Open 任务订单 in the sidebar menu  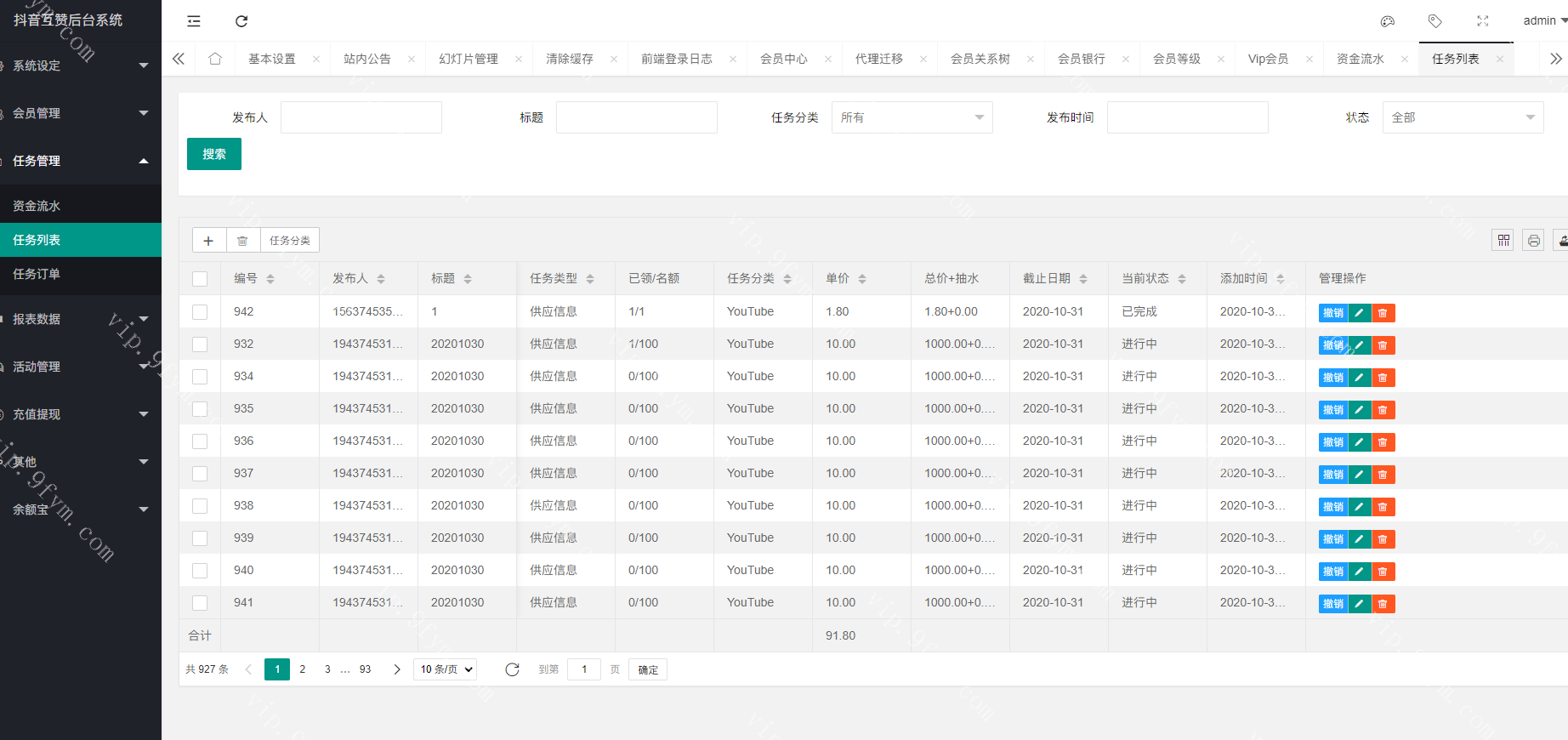click(x=37, y=274)
